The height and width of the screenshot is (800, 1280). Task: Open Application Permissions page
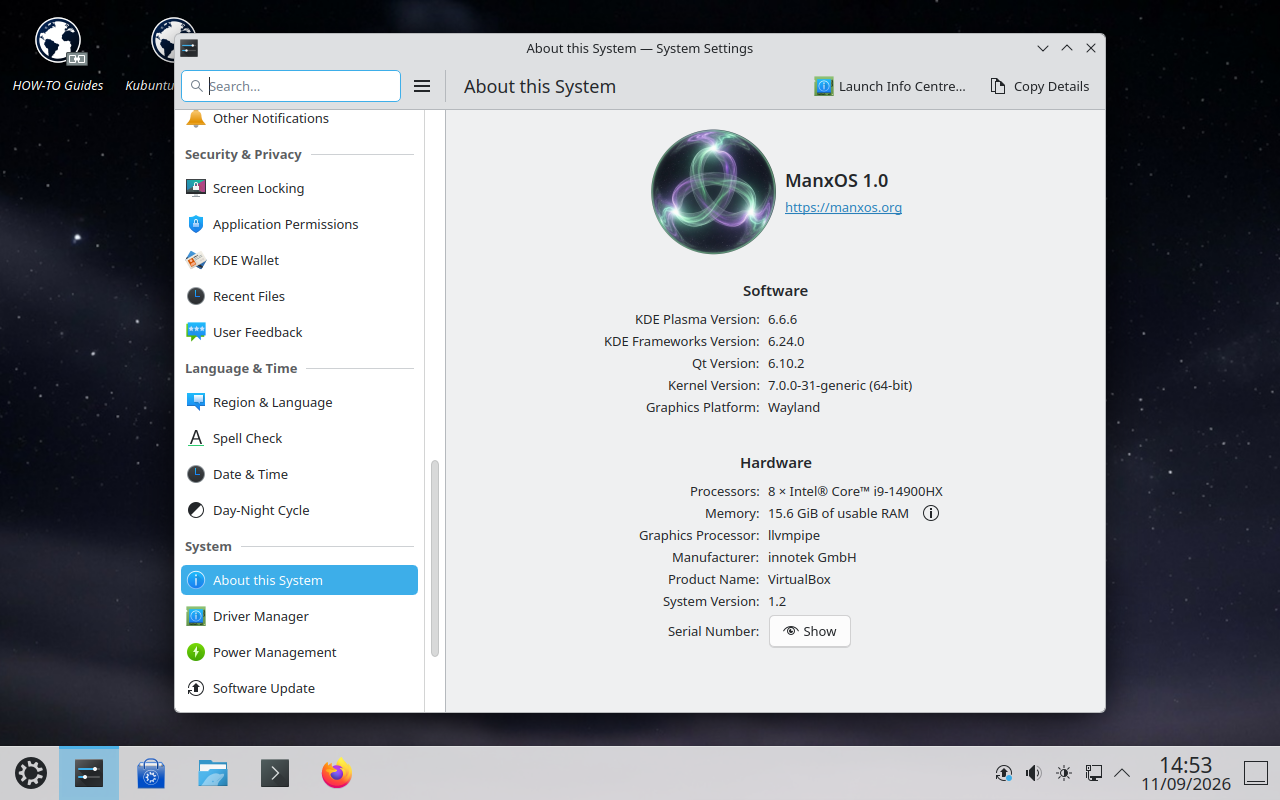299,224
